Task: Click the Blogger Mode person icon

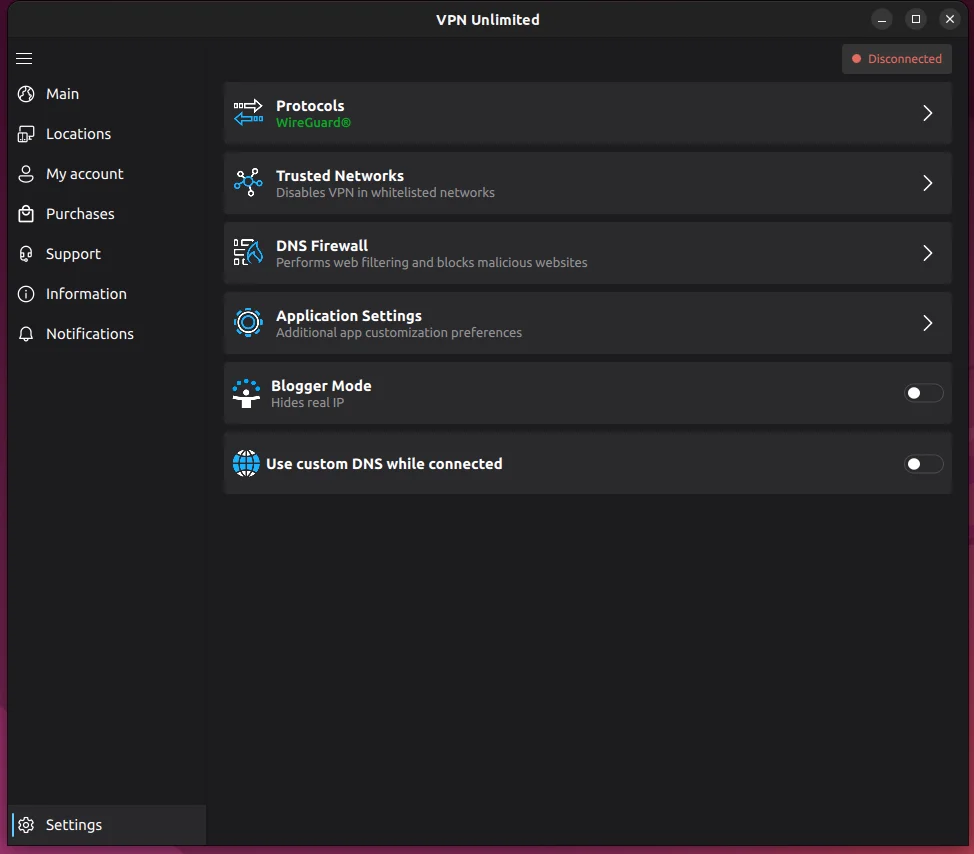Action: [246, 393]
